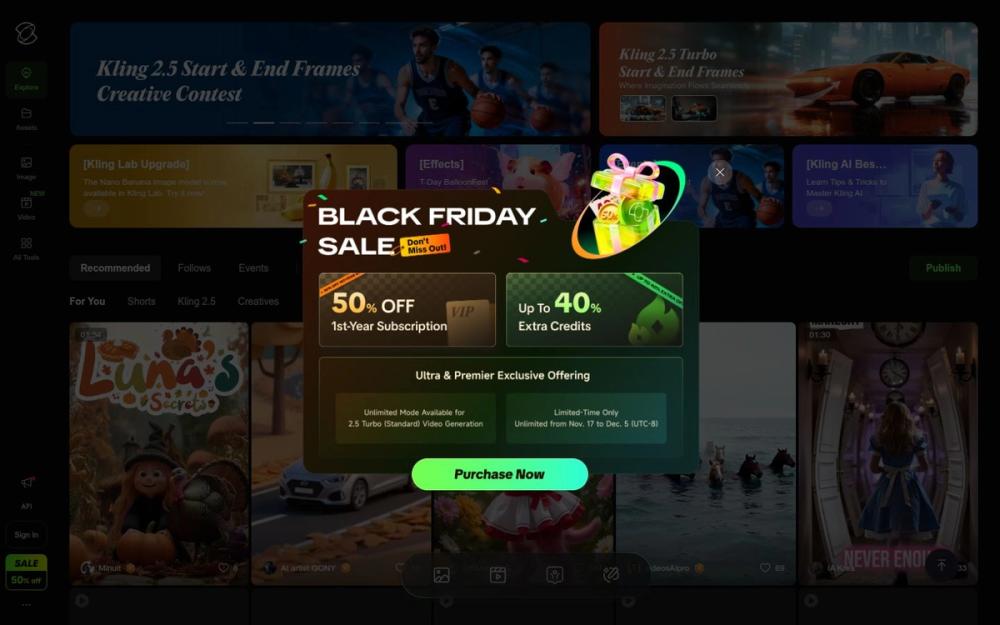Click the back-to-top arrow button
Viewport: 1000px width, 625px height.
941,565
